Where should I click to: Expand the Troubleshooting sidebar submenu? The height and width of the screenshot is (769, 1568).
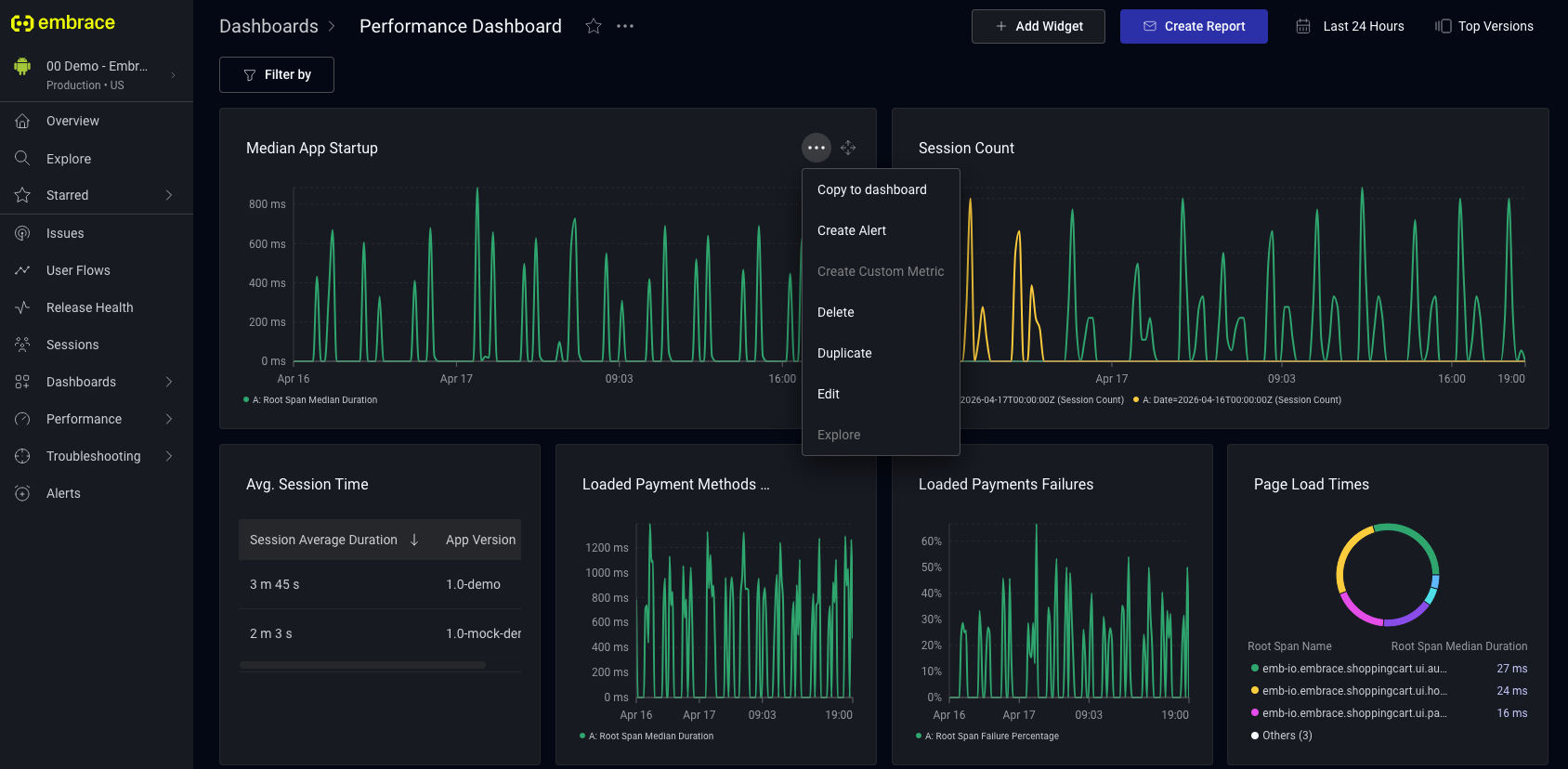pos(168,456)
